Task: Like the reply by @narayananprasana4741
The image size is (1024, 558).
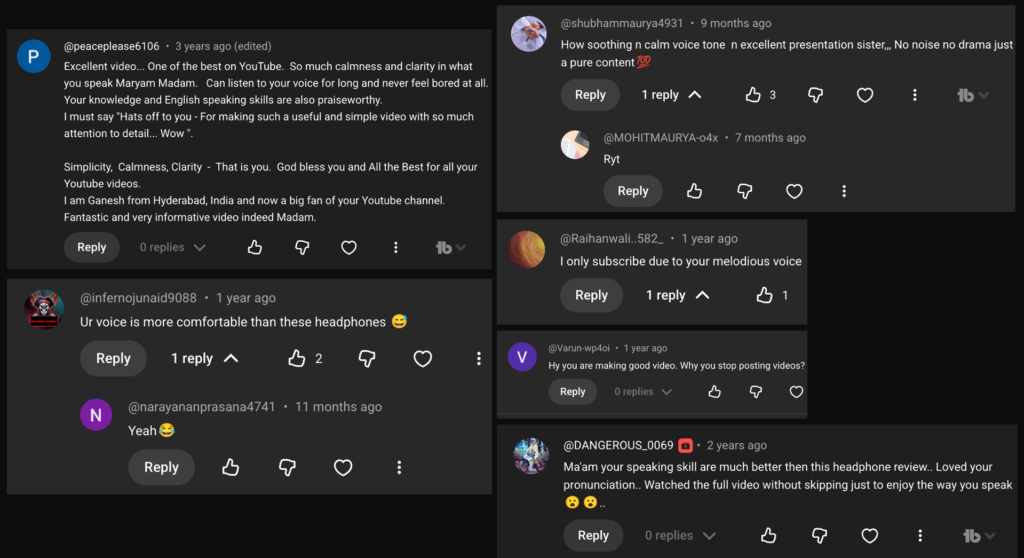Action: 231,467
